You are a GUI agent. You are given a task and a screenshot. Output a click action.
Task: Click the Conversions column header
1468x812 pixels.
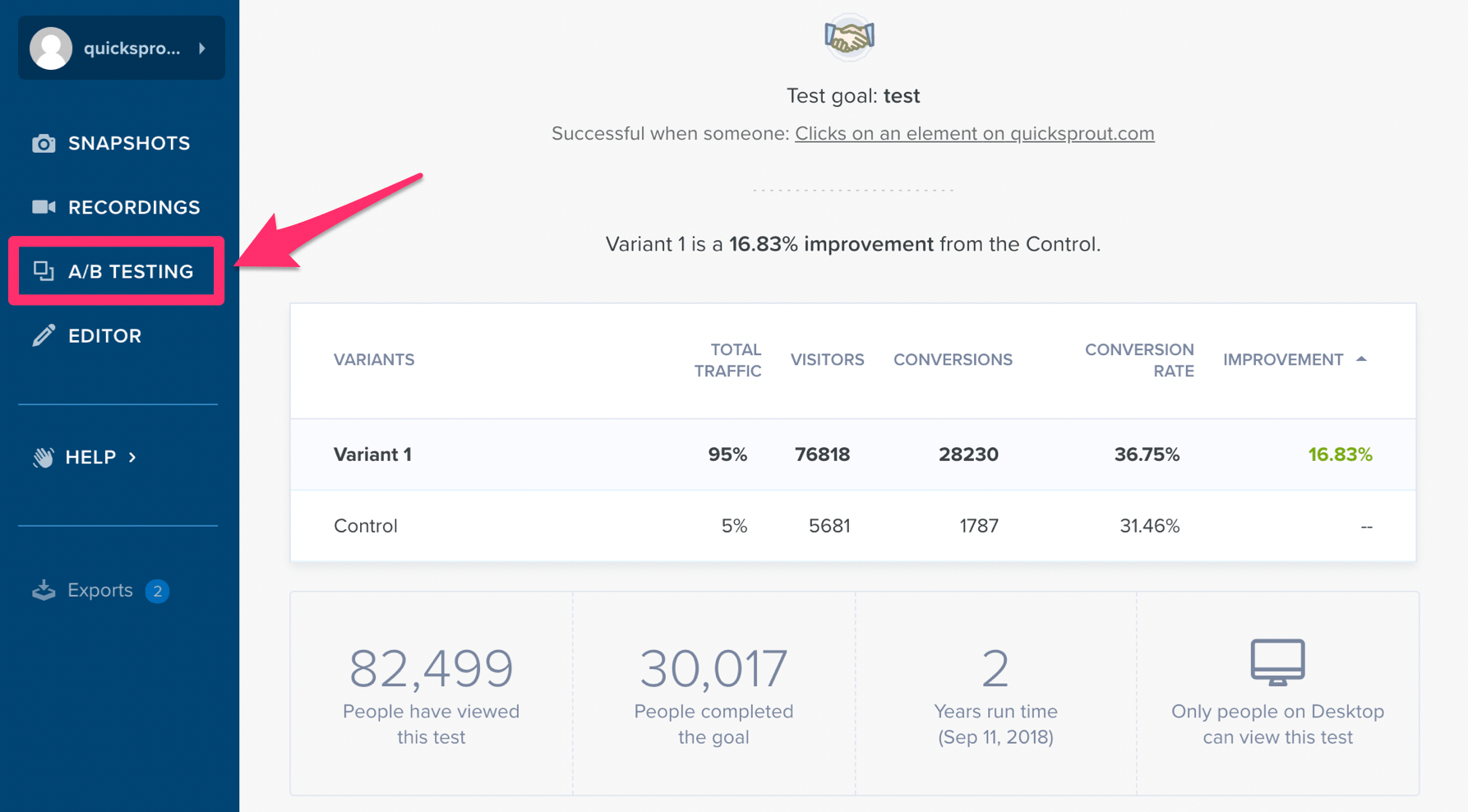tap(953, 359)
